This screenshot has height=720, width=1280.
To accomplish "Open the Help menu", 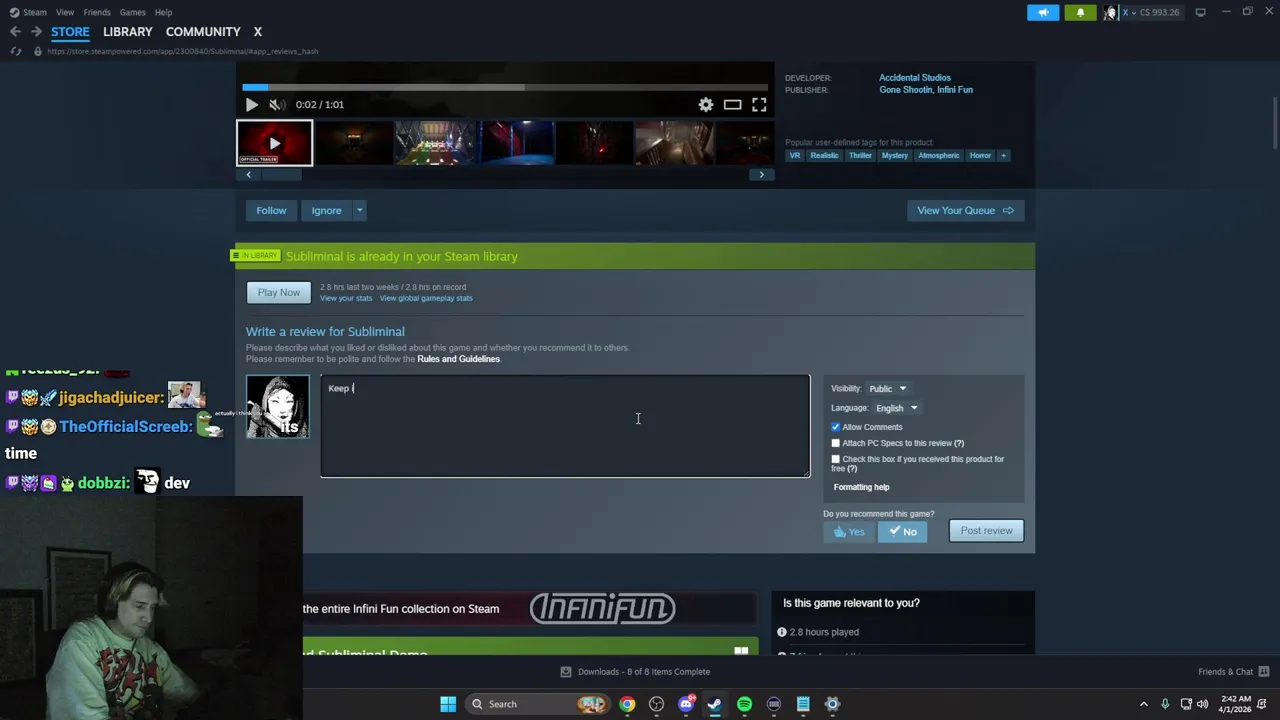I will click(163, 12).
